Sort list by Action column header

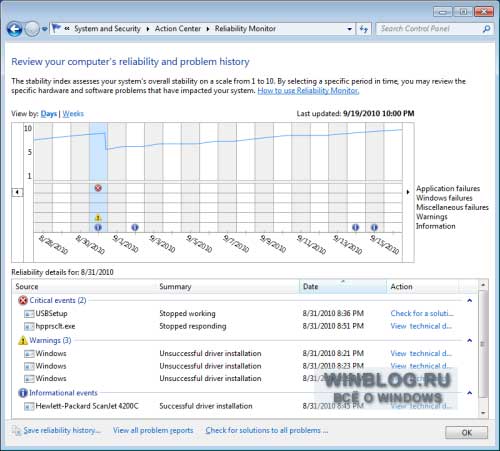tap(423, 286)
